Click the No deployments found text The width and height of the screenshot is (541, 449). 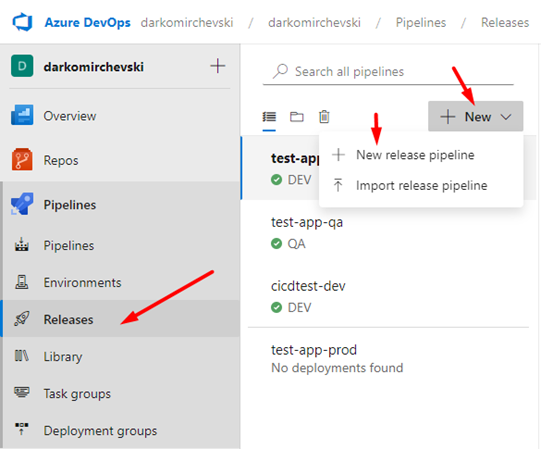[337, 368]
